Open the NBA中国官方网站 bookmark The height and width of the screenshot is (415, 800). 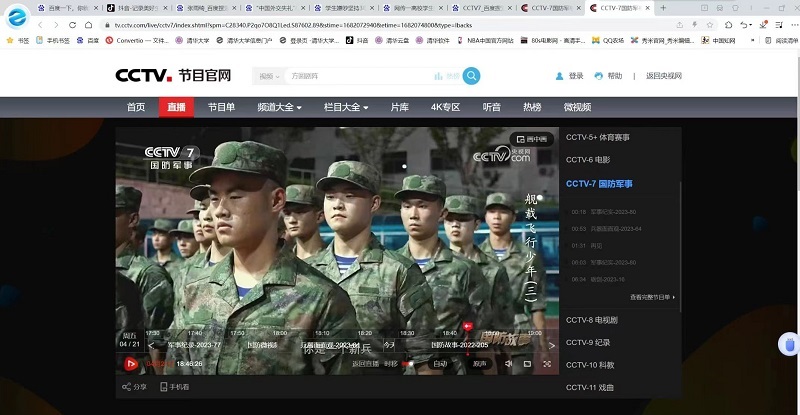coord(485,40)
